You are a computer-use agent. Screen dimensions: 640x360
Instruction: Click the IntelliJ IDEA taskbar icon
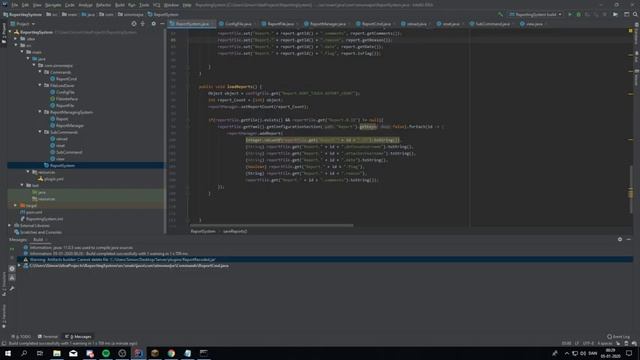coord(138,353)
